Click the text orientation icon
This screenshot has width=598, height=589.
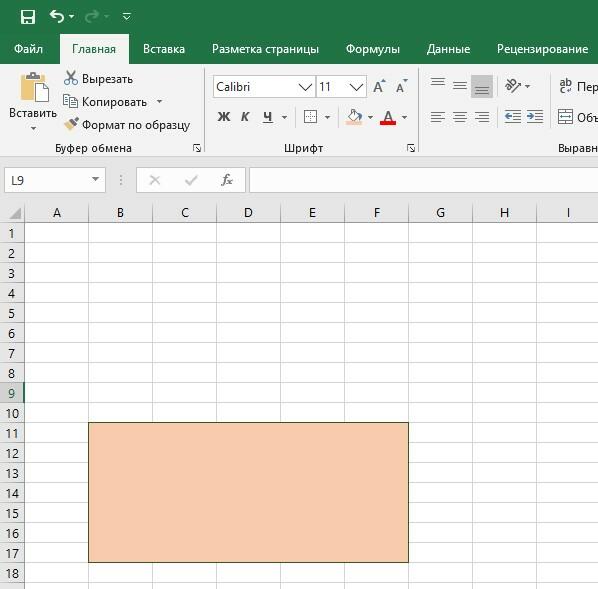(x=513, y=86)
